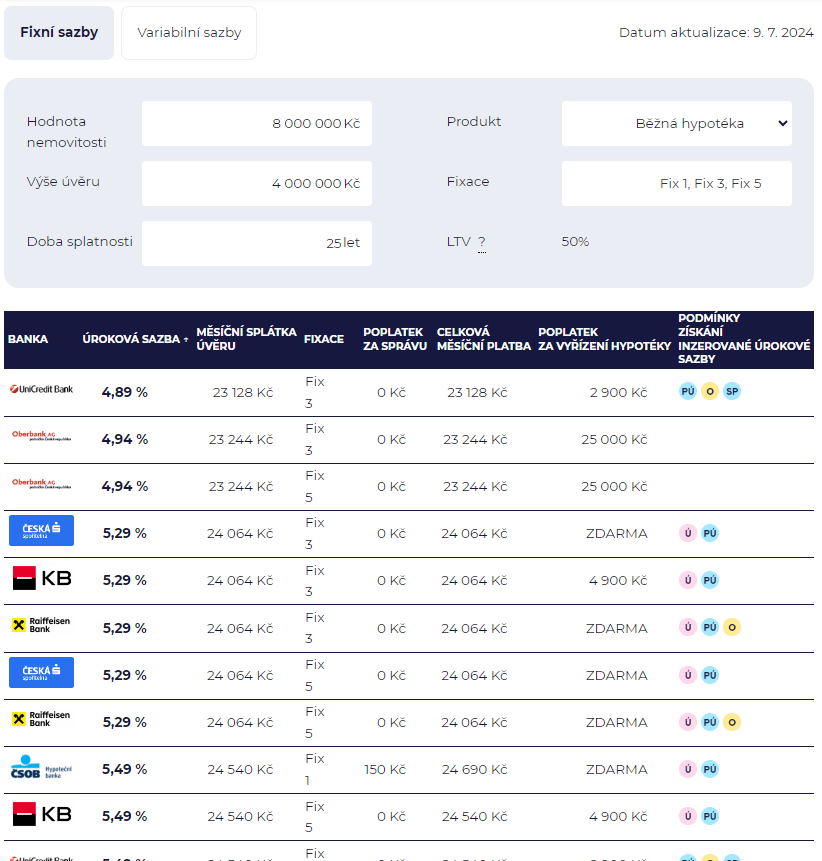The width and height of the screenshot is (822, 861).
Task: Click the Ú badge in the KB 5,29 % row
Action: pyautogui.click(x=687, y=580)
